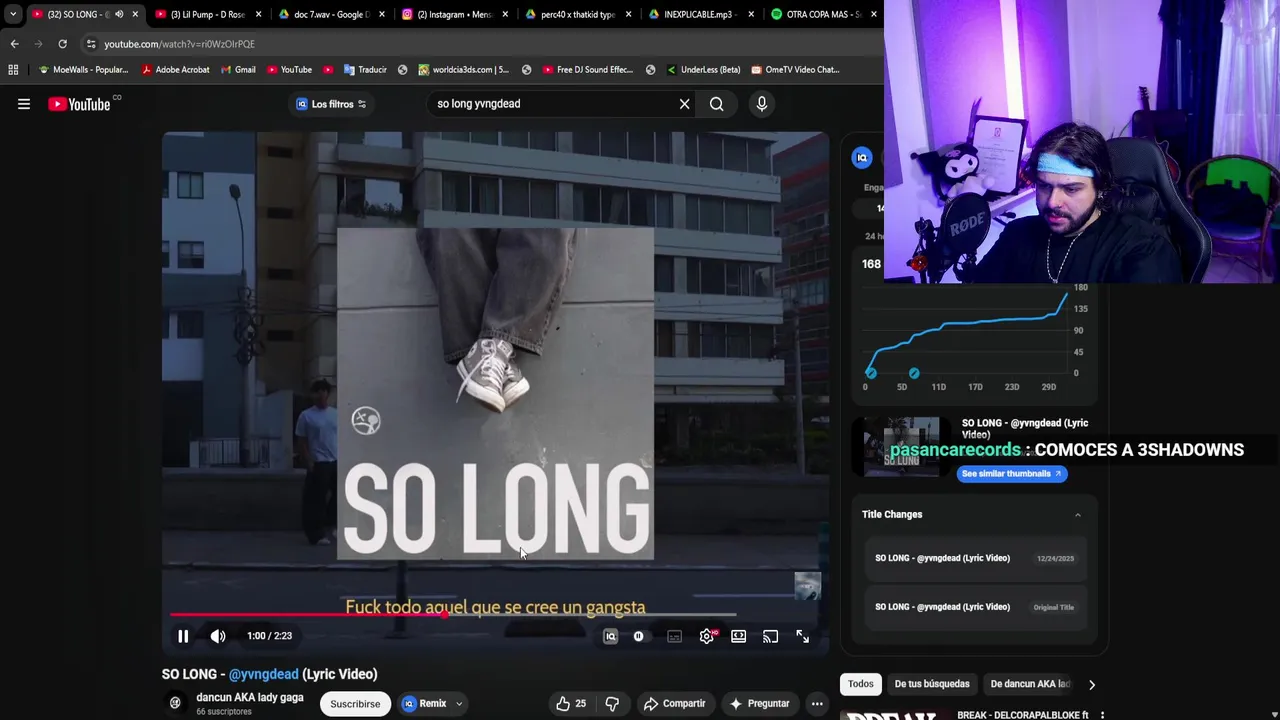The image size is (1280, 720).
Task: Open the tab search dropdown arrow
Action: (12, 14)
